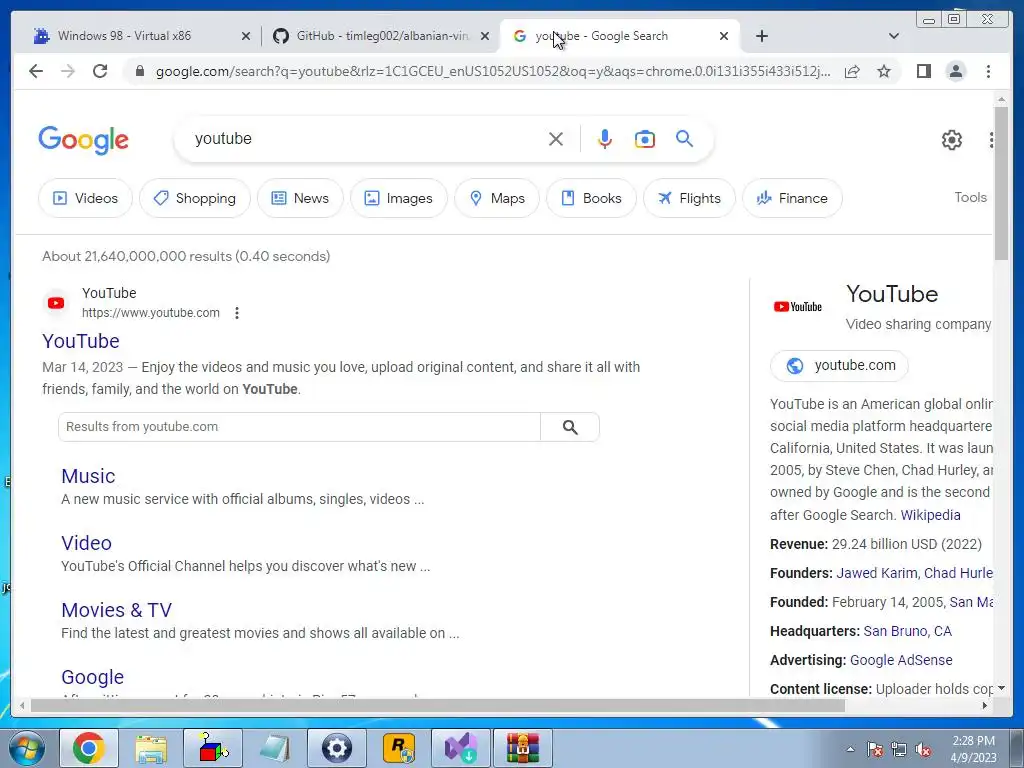This screenshot has width=1024, height=768.
Task: Click the horizontal scrollbar thumb
Action: 438,706
